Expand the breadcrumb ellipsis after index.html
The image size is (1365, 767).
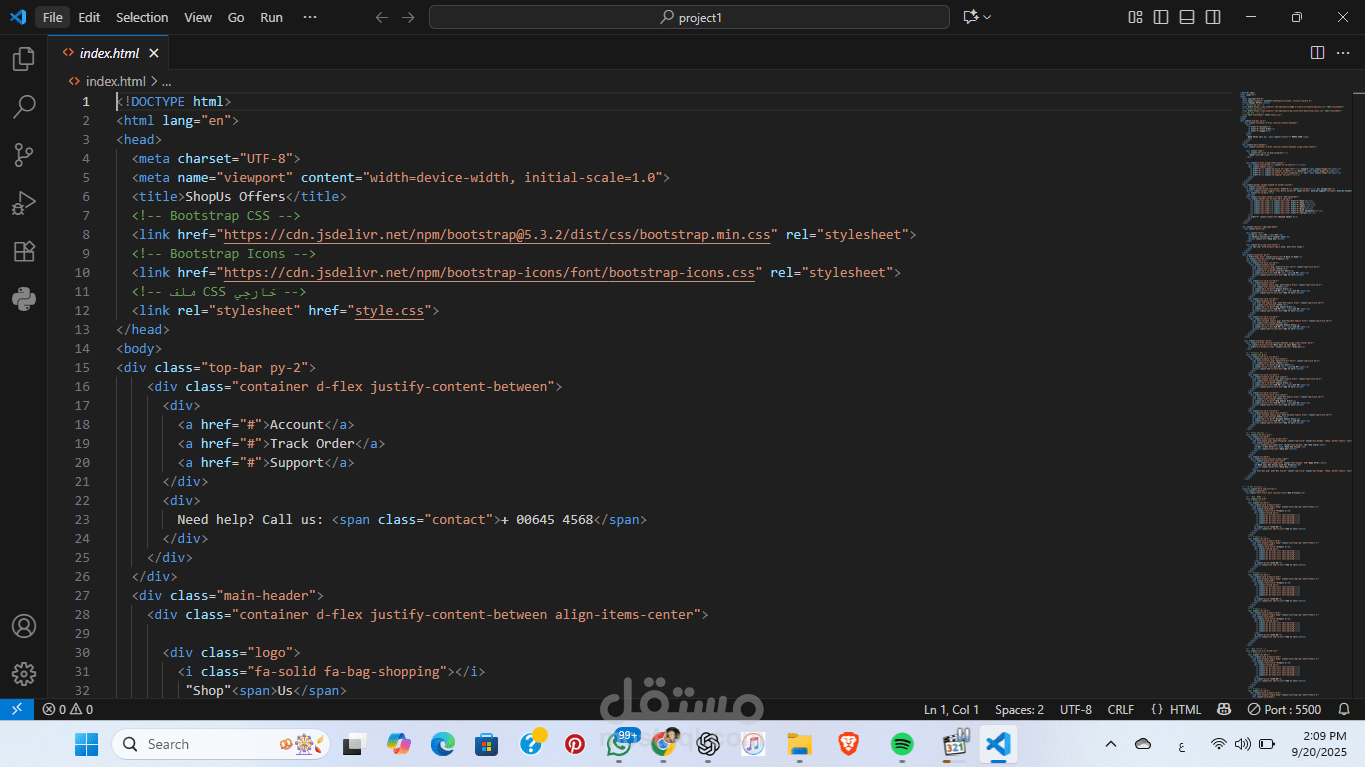tap(166, 81)
